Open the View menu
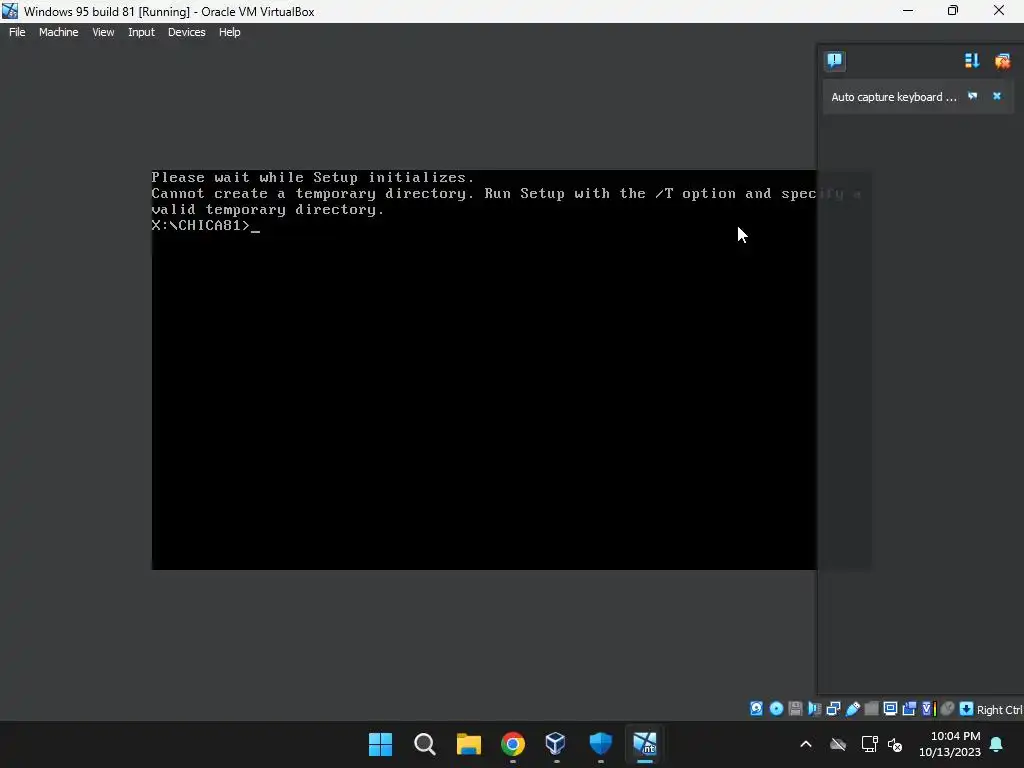1024x768 pixels. (103, 32)
